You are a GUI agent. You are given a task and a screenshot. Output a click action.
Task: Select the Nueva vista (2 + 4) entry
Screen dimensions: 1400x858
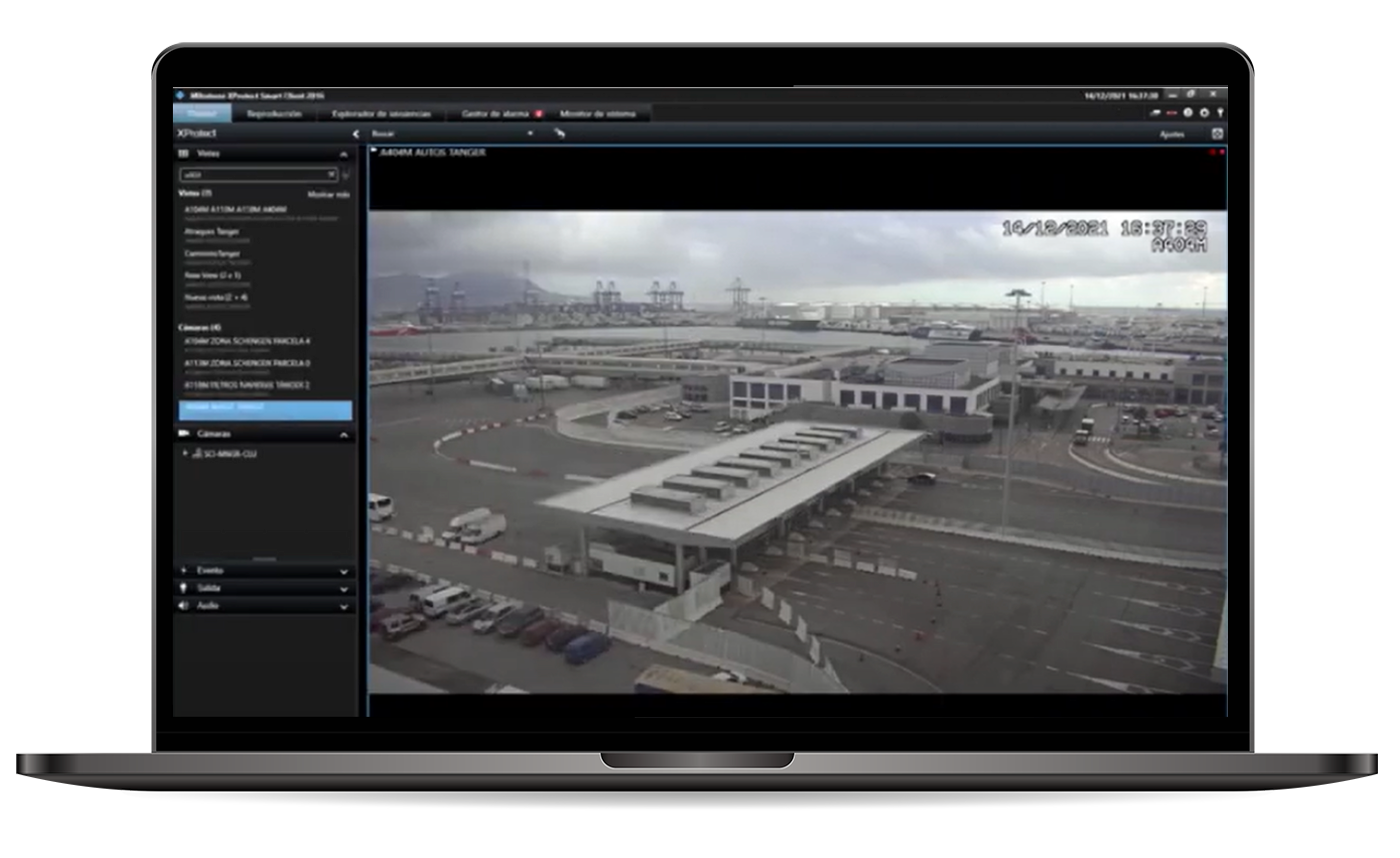pyautogui.click(x=217, y=299)
